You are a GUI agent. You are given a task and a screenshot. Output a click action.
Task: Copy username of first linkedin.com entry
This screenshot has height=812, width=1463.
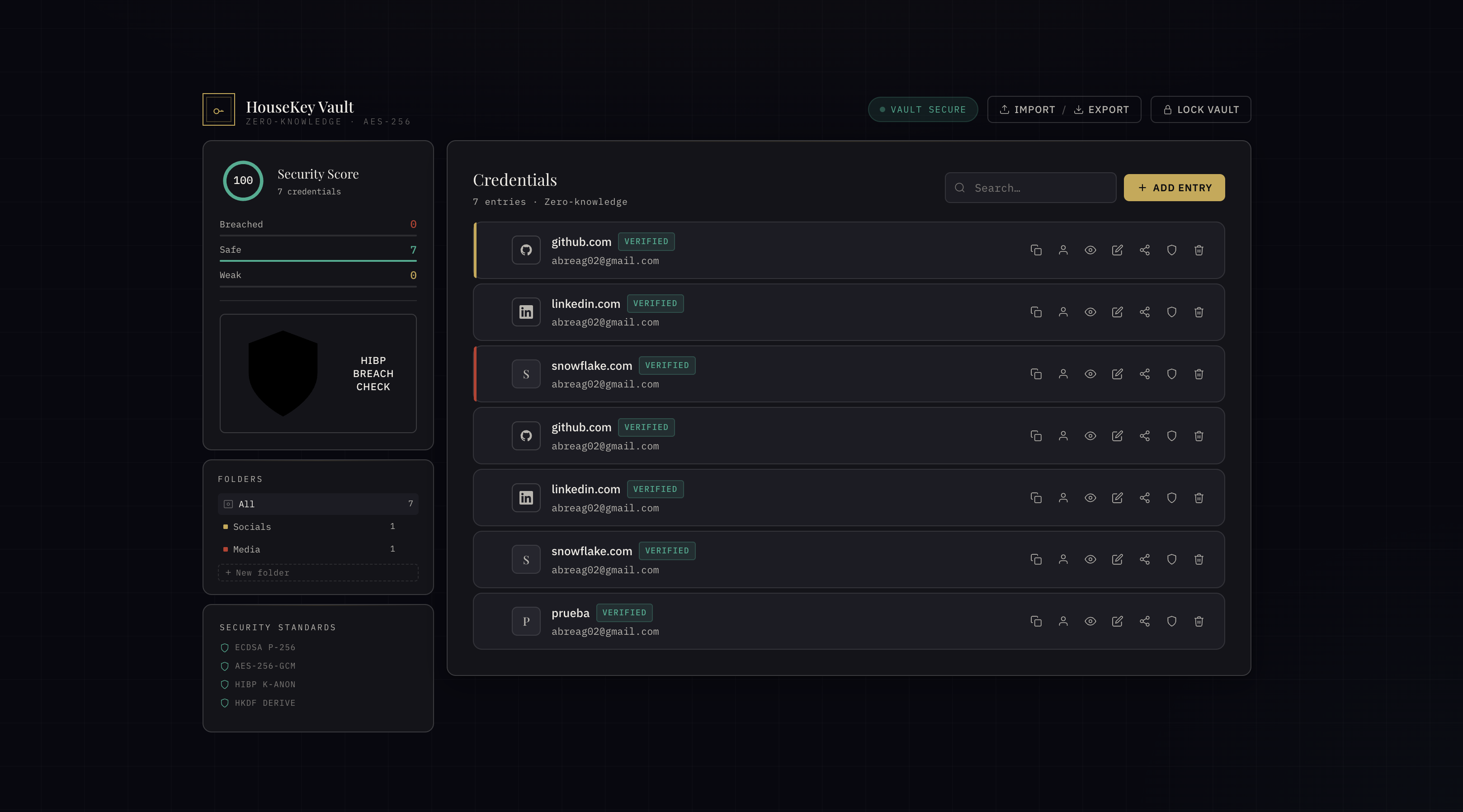pyautogui.click(x=1063, y=312)
